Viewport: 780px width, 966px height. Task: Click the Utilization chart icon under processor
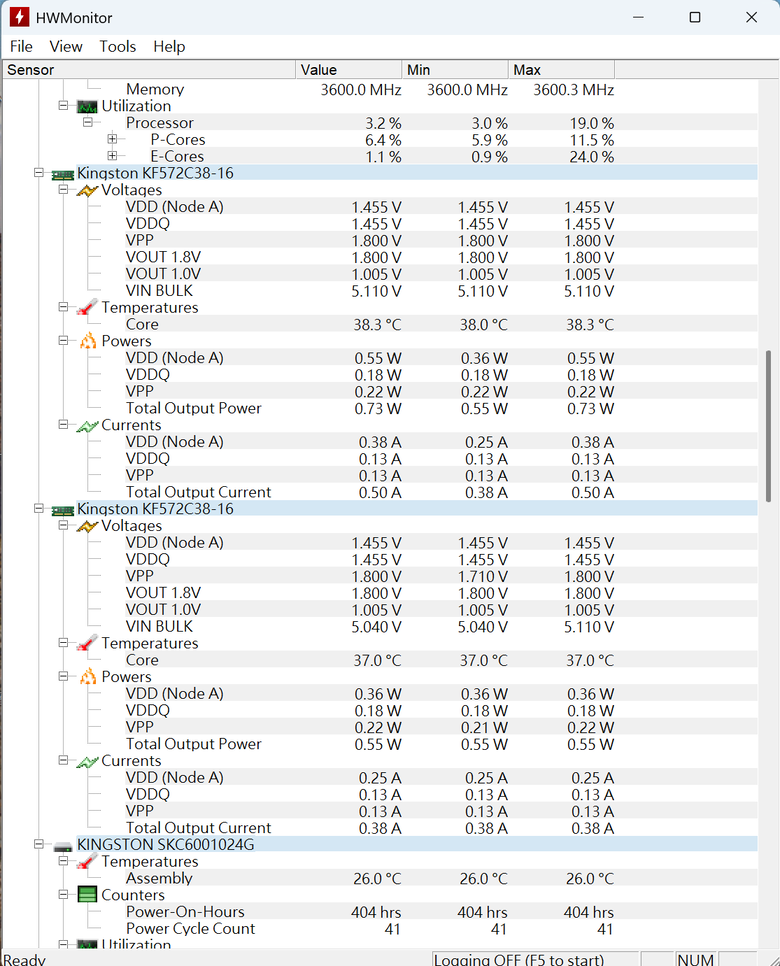tap(87, 107)
